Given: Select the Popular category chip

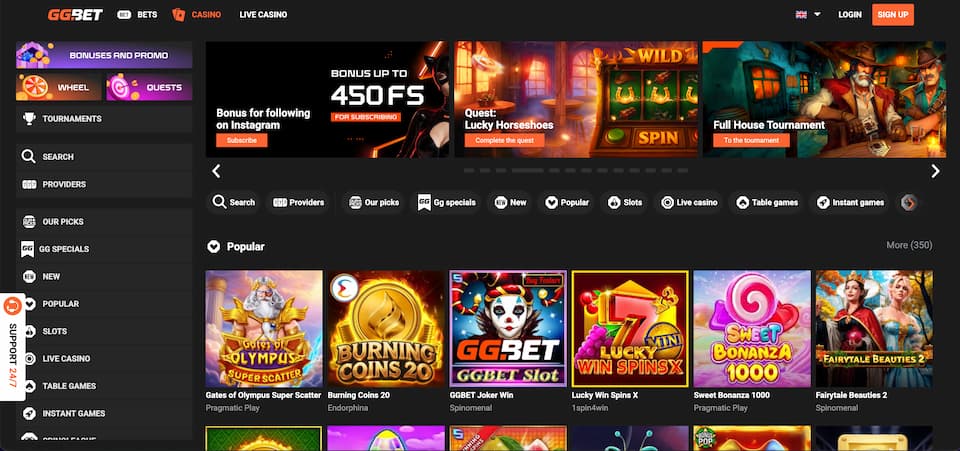Looking at the screenshot, I should click(567, 203).
